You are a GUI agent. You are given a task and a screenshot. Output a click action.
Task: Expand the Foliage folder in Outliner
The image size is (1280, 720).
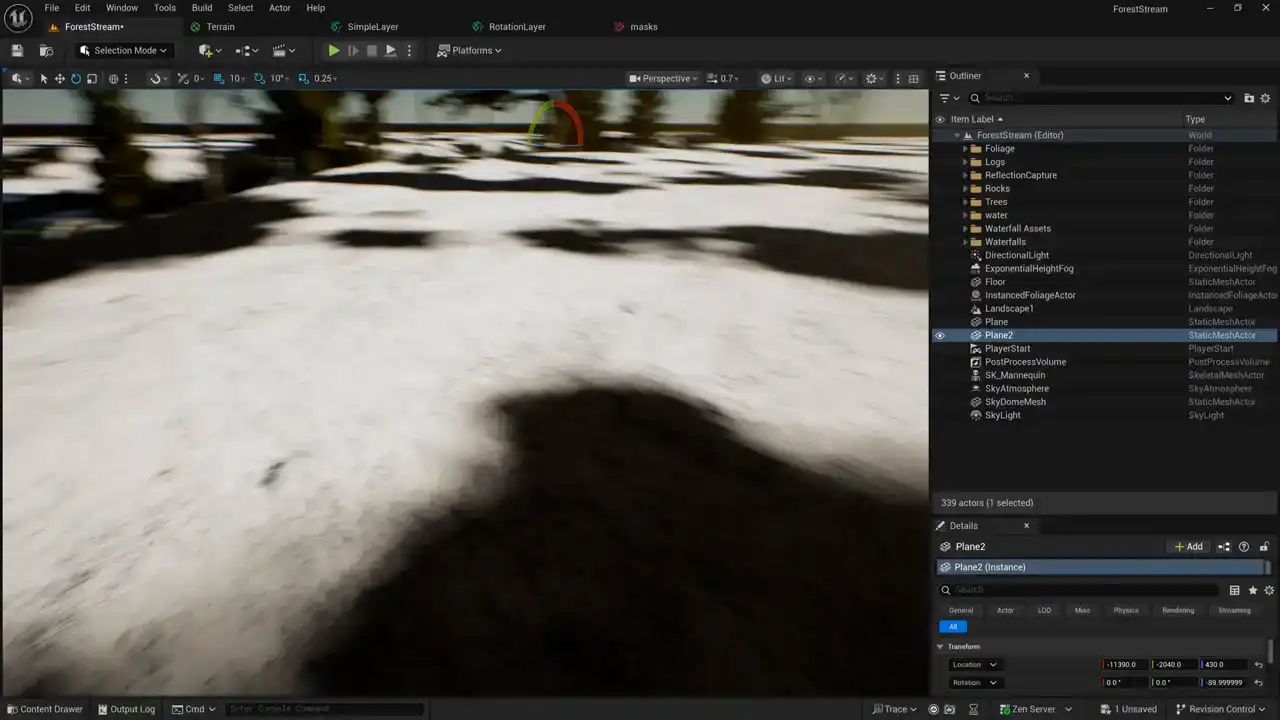coord(966,149)
